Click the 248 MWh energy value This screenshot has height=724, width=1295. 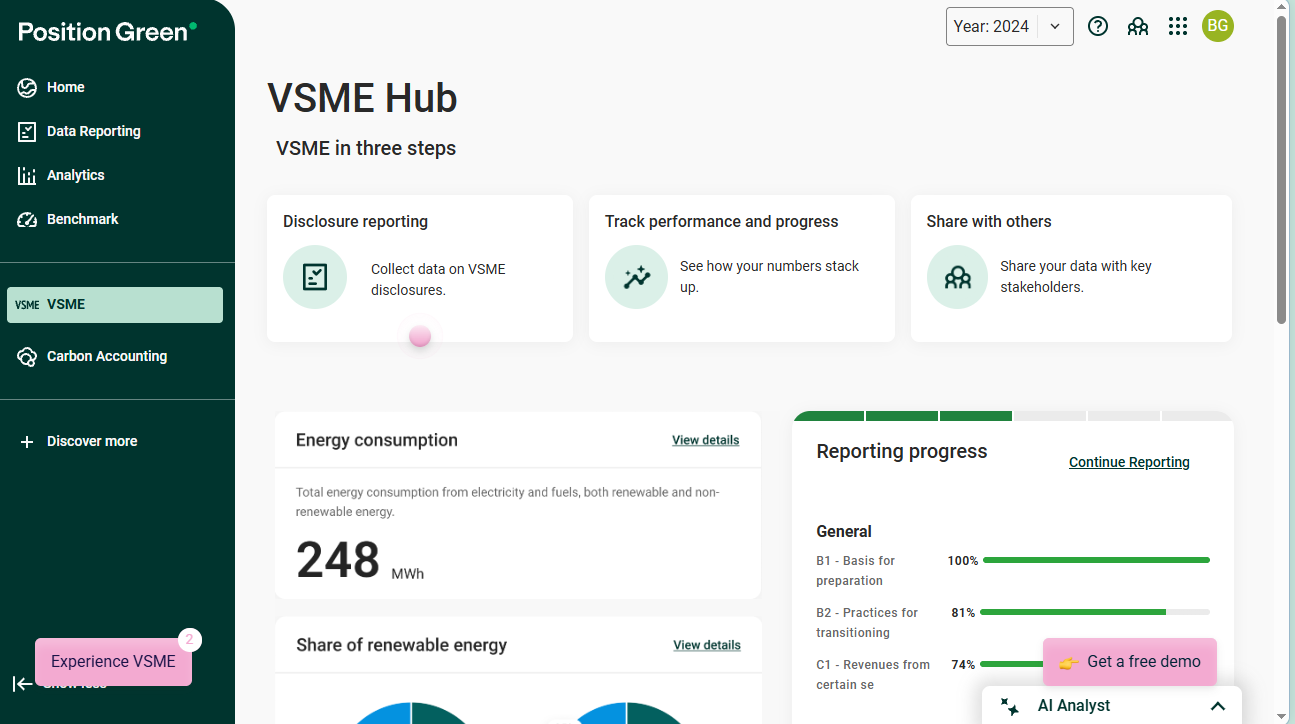coord(360,561)
